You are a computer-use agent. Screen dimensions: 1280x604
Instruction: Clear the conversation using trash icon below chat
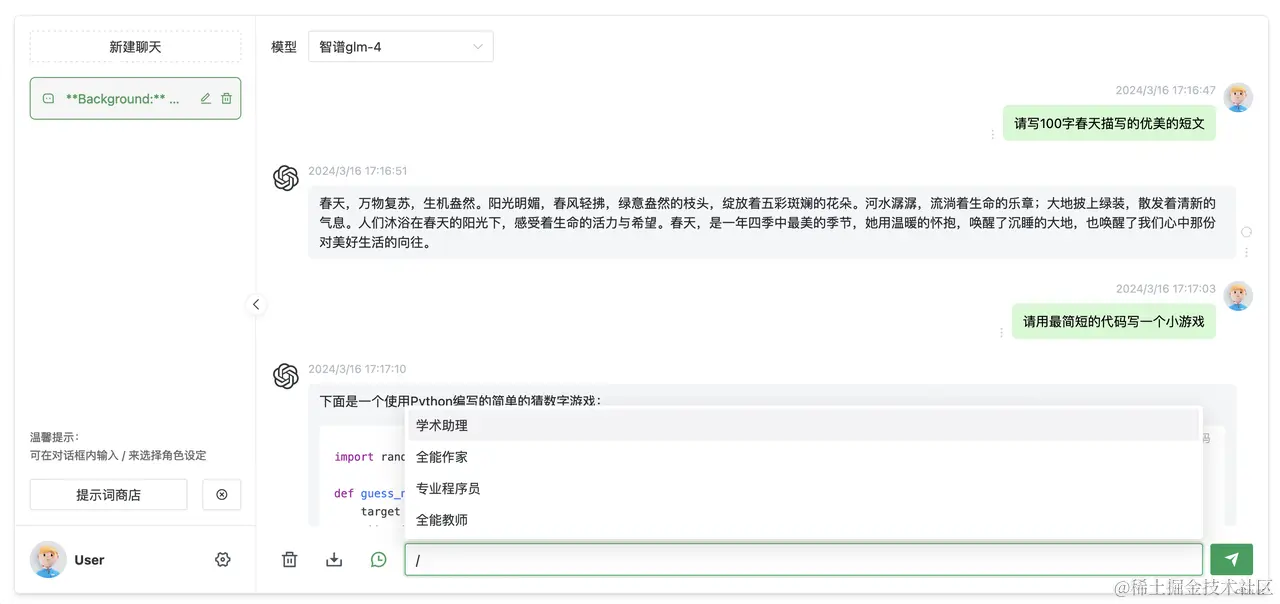(289, 559)
